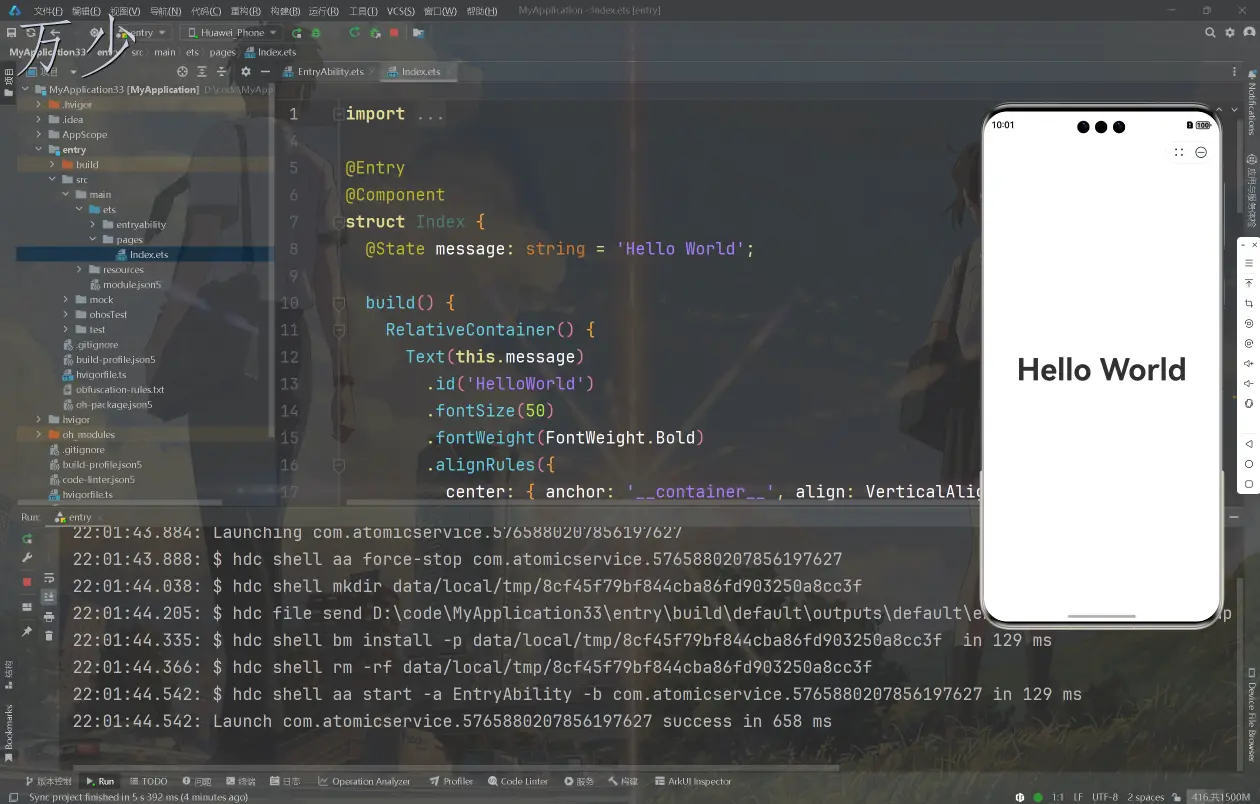Viewport: 1260px width, 804px height.
Task: Open the Huawei_Phone device dropdown
Action: [233, 33]
